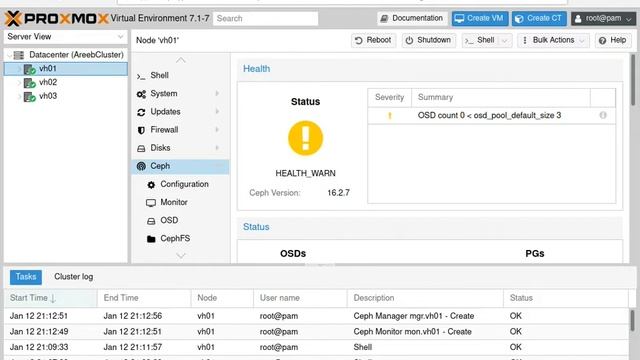Viewport: 640px width, 360px height.
Task: Select OSD count warning summary row
Action: pyautogui.click(x=491, y=116)
